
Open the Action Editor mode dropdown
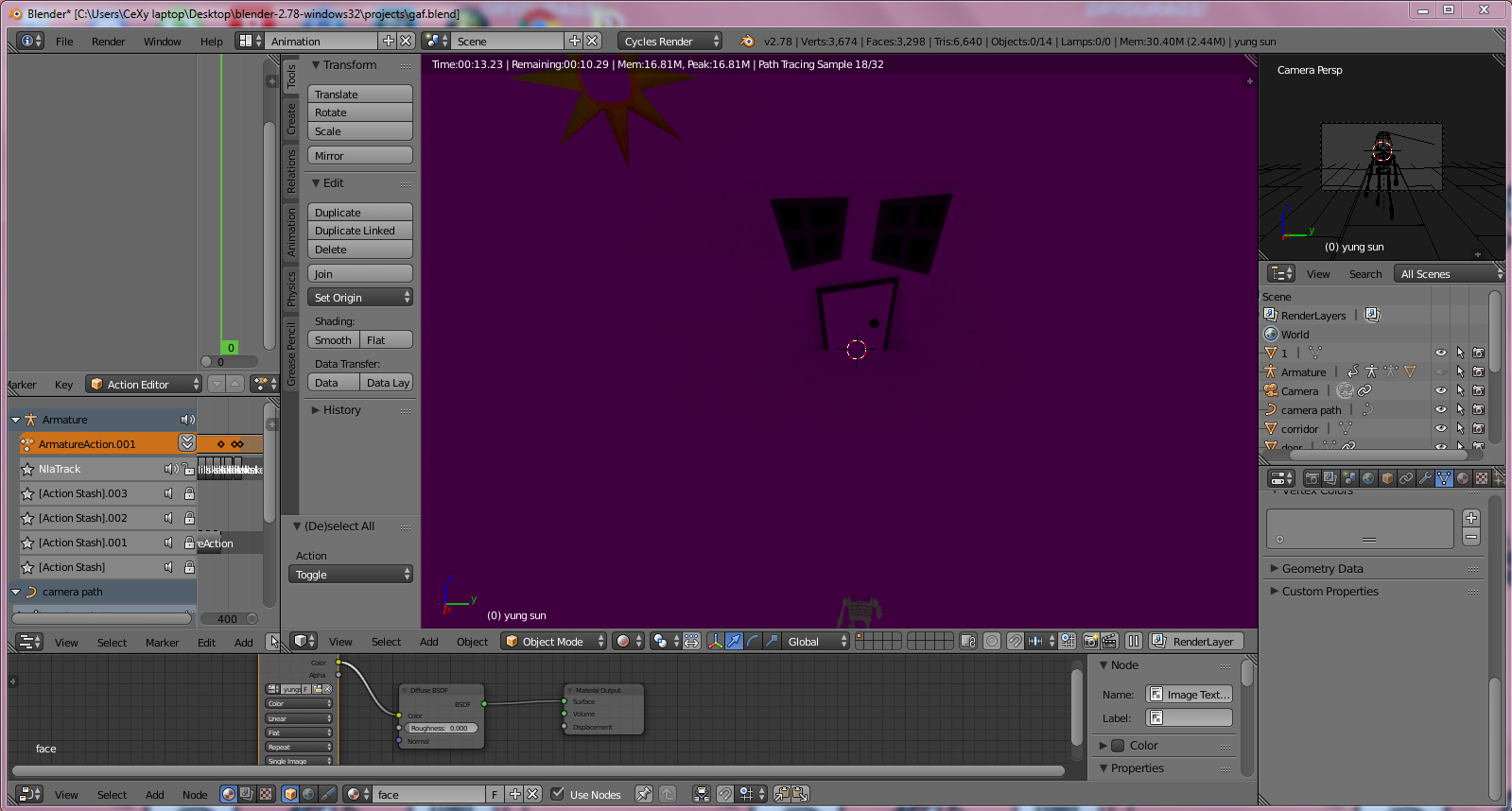144,384
